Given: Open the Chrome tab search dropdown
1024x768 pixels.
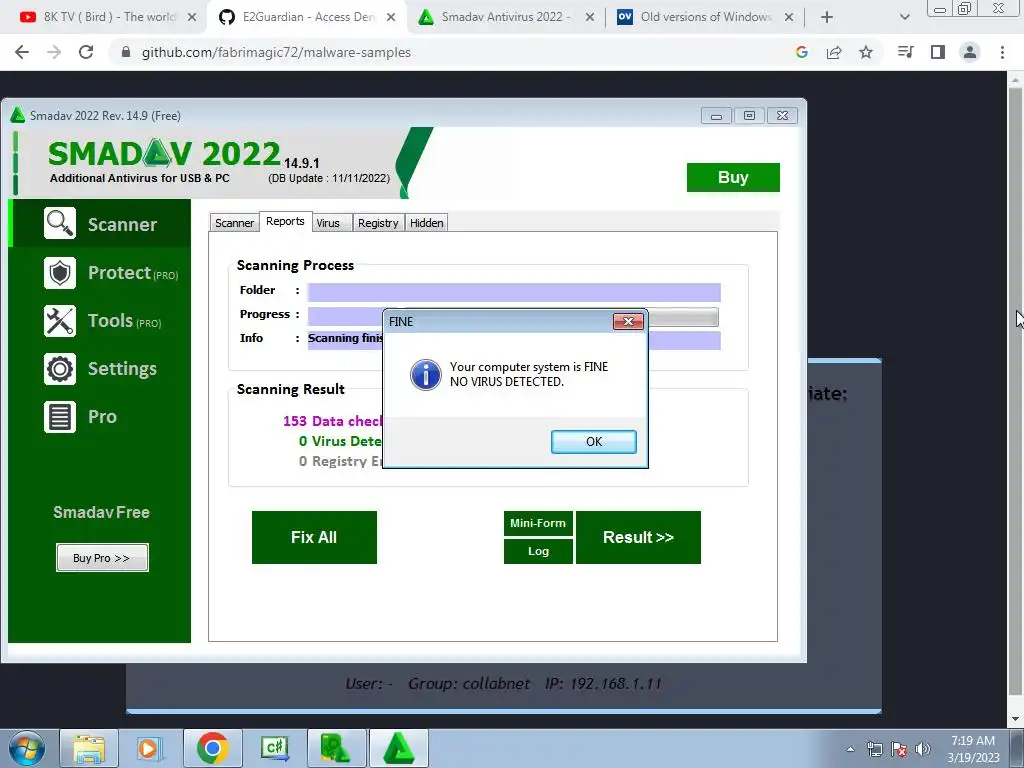Looking at the screenshot, I should pos(904,17).
